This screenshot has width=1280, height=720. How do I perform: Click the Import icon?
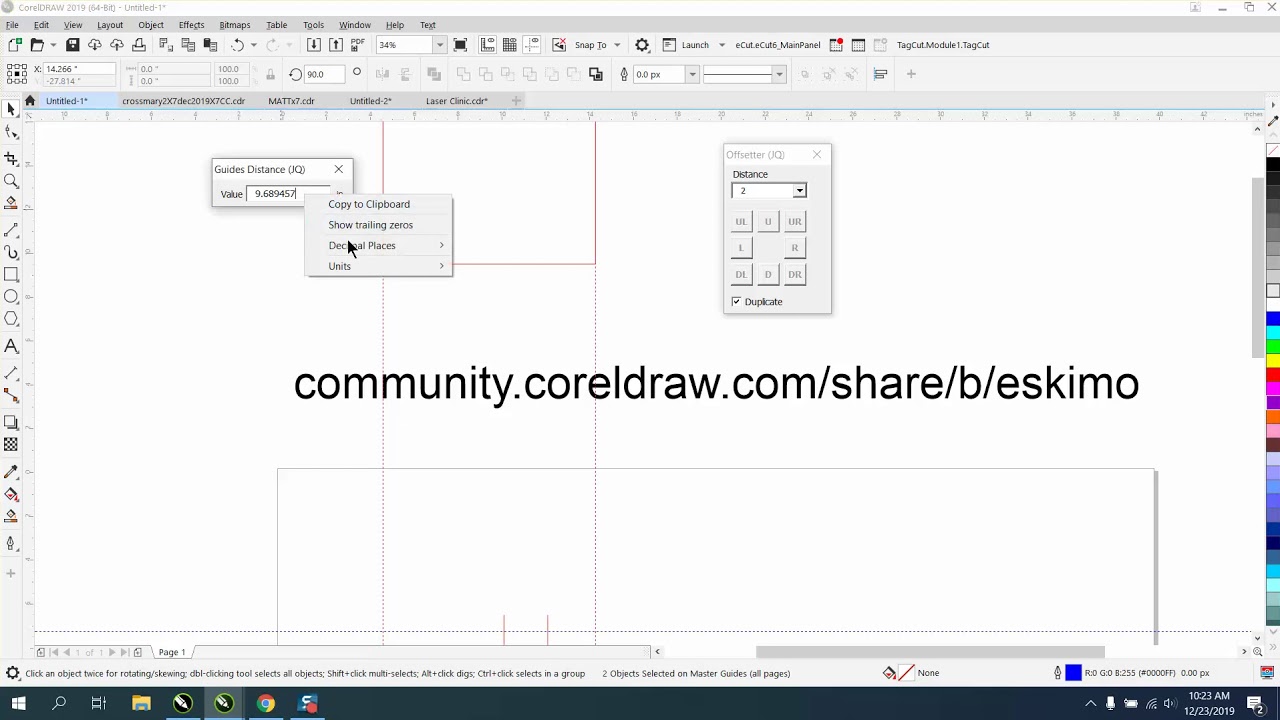coord(313,45)
